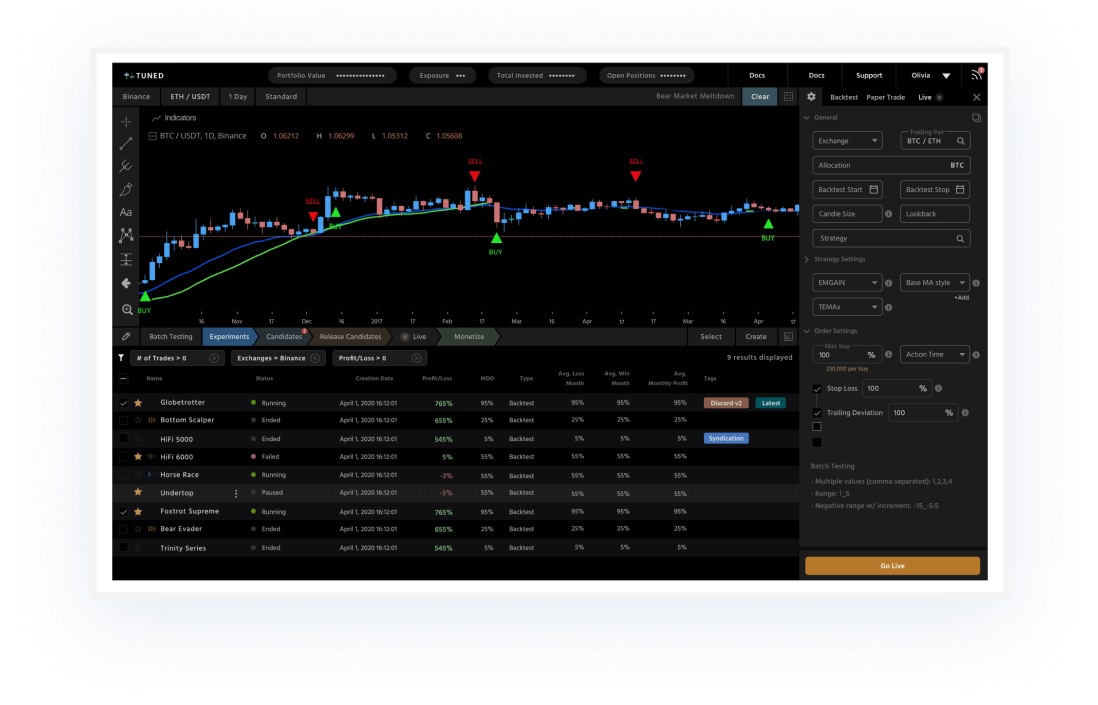Click the back arrow tool in the chart sidebar

(x=126, y=284)
